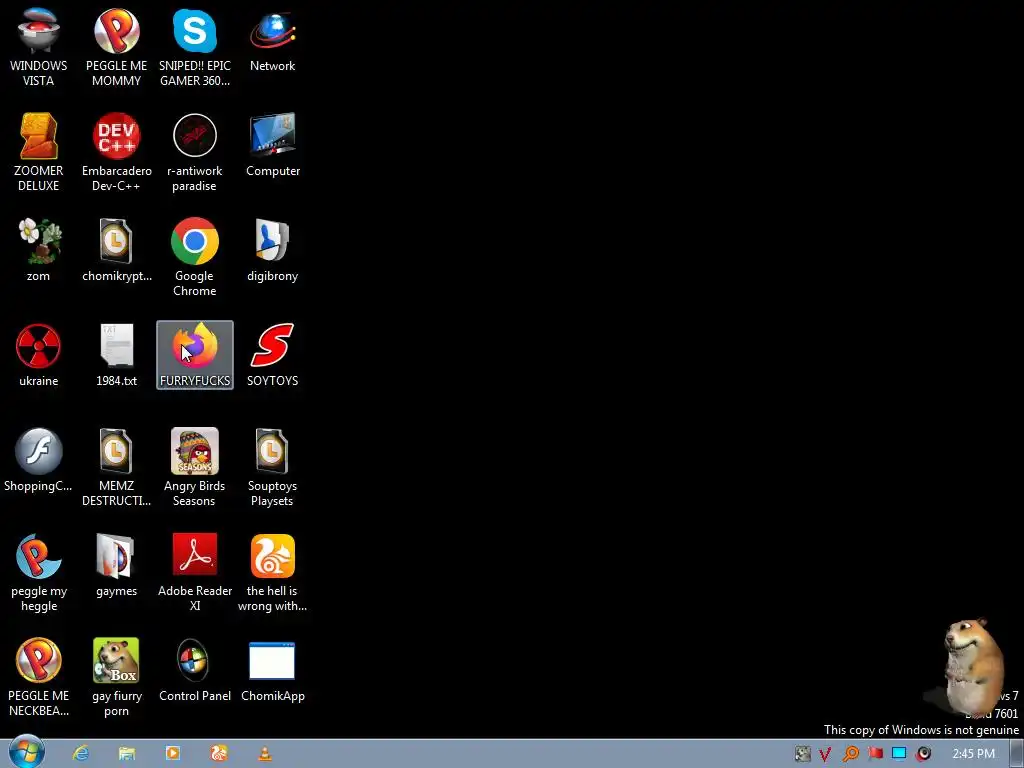Click the red V tray icon
The image size is (1024, 768).
pos(825,754)
